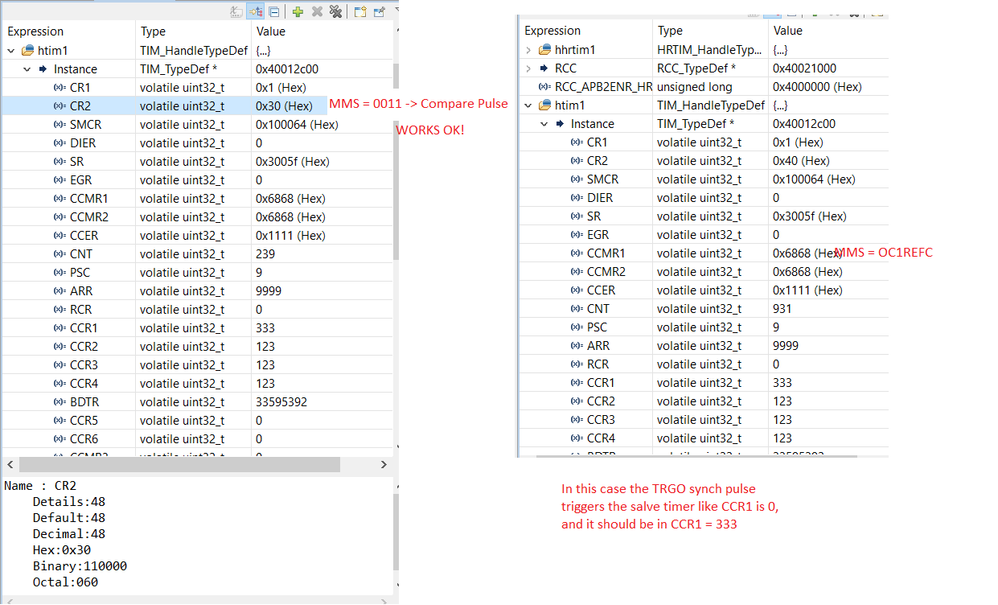The width and height of the screenshot is (998, 605).
Task: Click value 0x40012c00 in left panel
Action: 287,69
